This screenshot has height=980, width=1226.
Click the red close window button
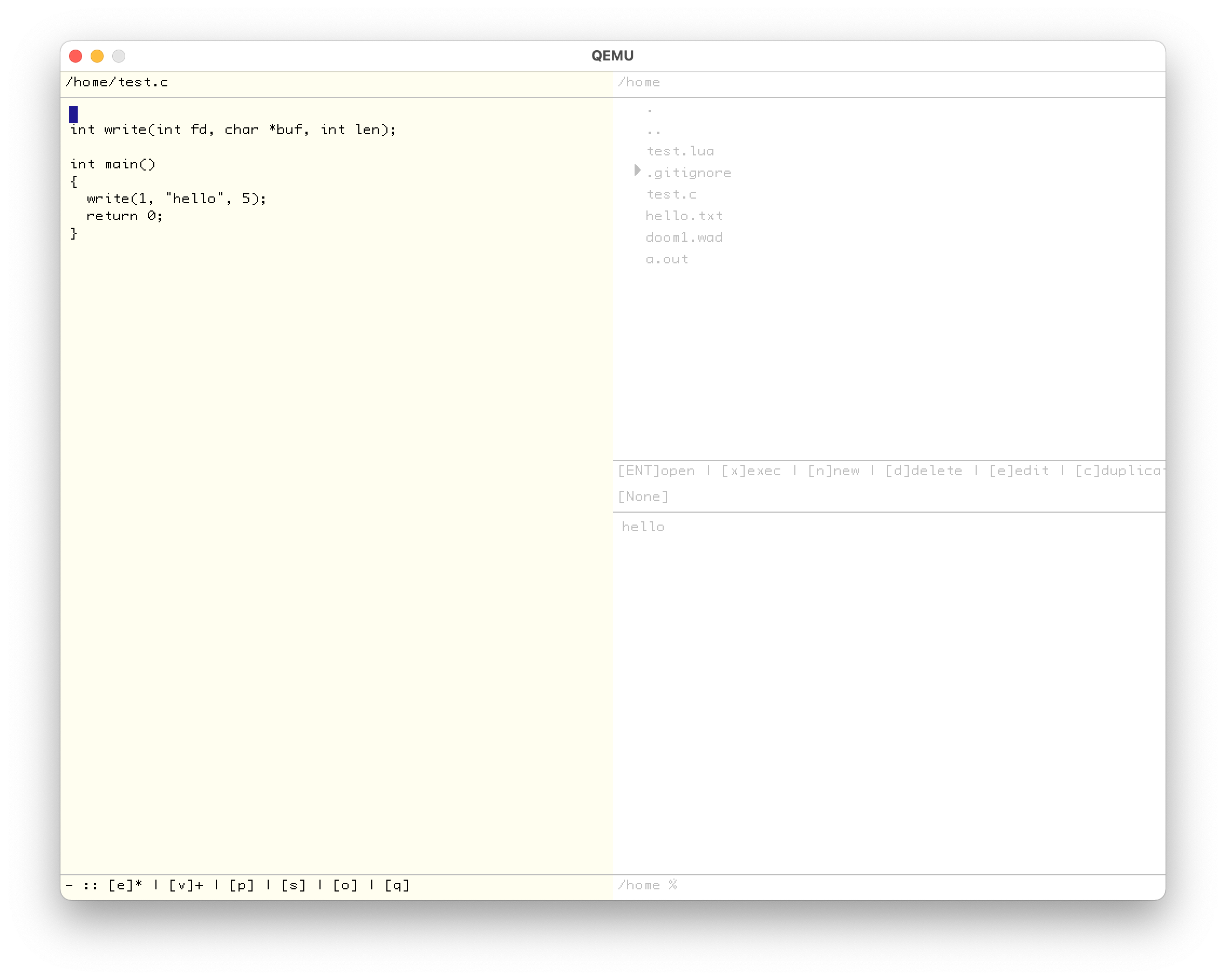[76, 56]
